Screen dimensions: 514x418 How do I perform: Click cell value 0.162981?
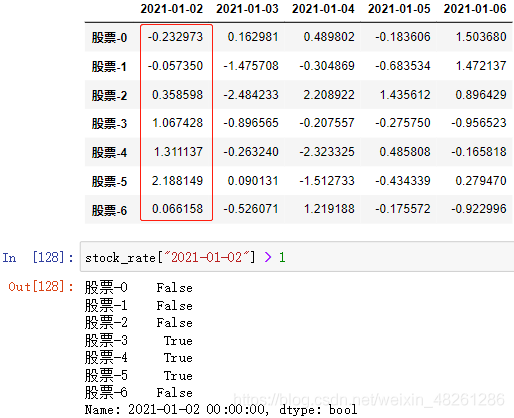click(x=253, y=37)
